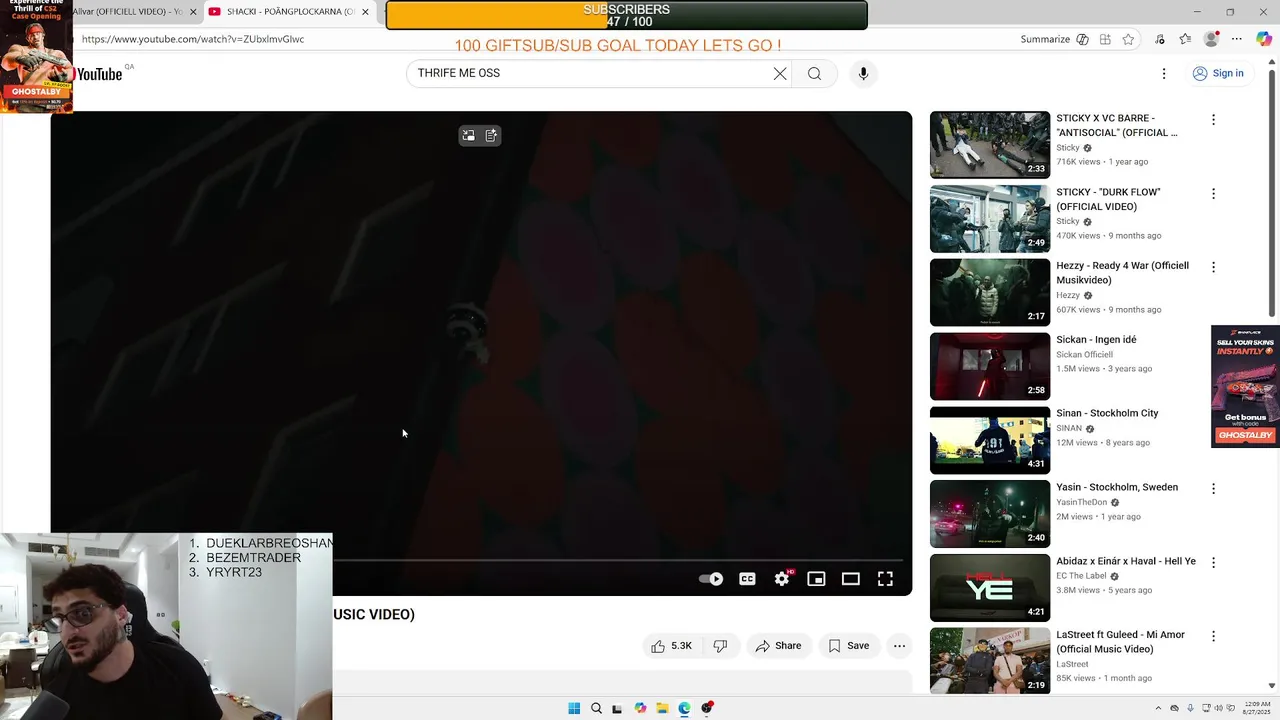Open options menu for Hezzy video
1280x720 pixels.
pos(1213,267)
